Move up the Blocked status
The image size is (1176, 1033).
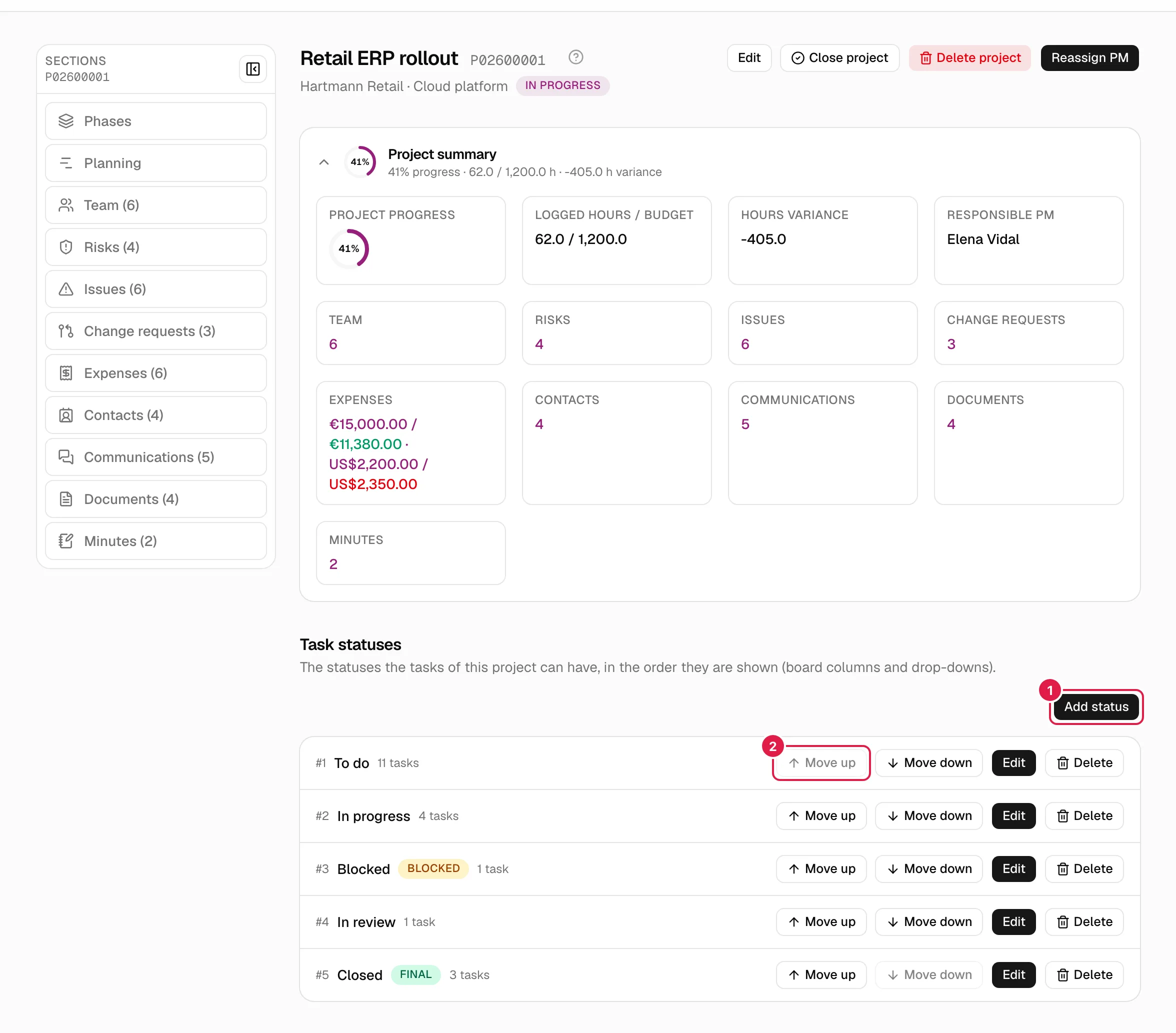pyautogui.click(x=821, y=869)
